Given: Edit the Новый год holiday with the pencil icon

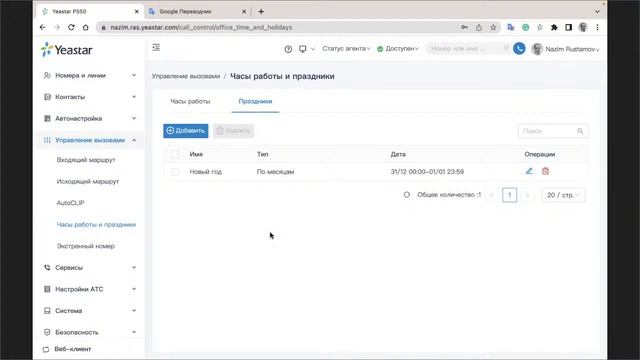Looking at the screenshot, I should click(529, 171).
